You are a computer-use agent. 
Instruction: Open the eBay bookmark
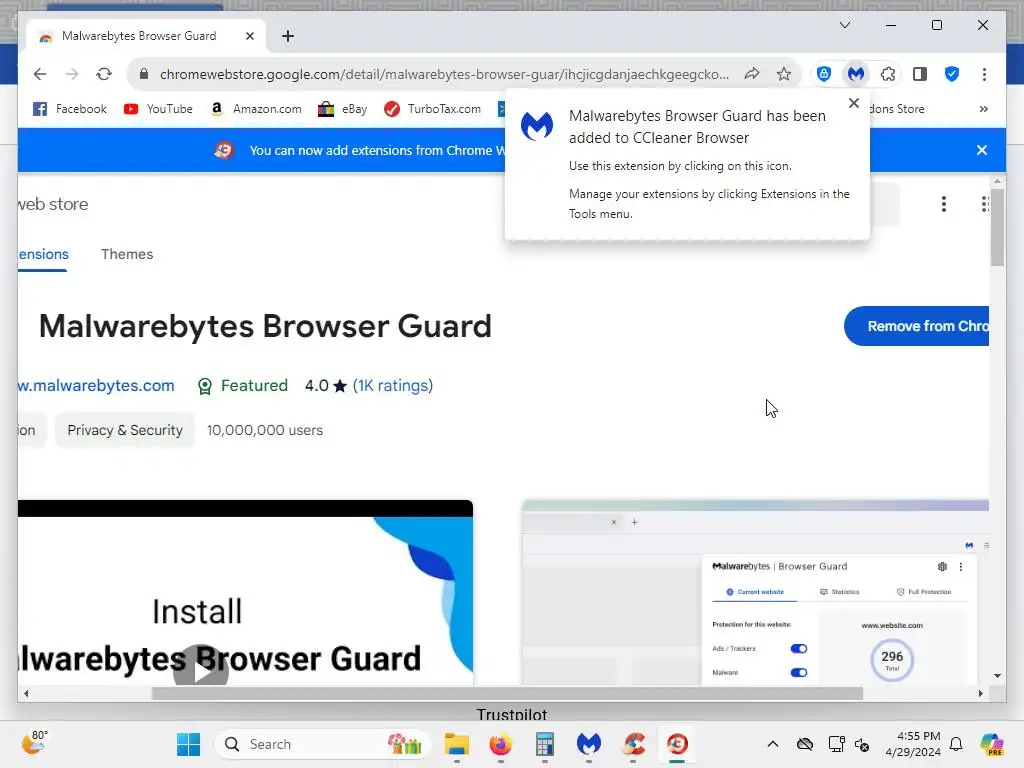pyautogui.click(x=342, y=109)
